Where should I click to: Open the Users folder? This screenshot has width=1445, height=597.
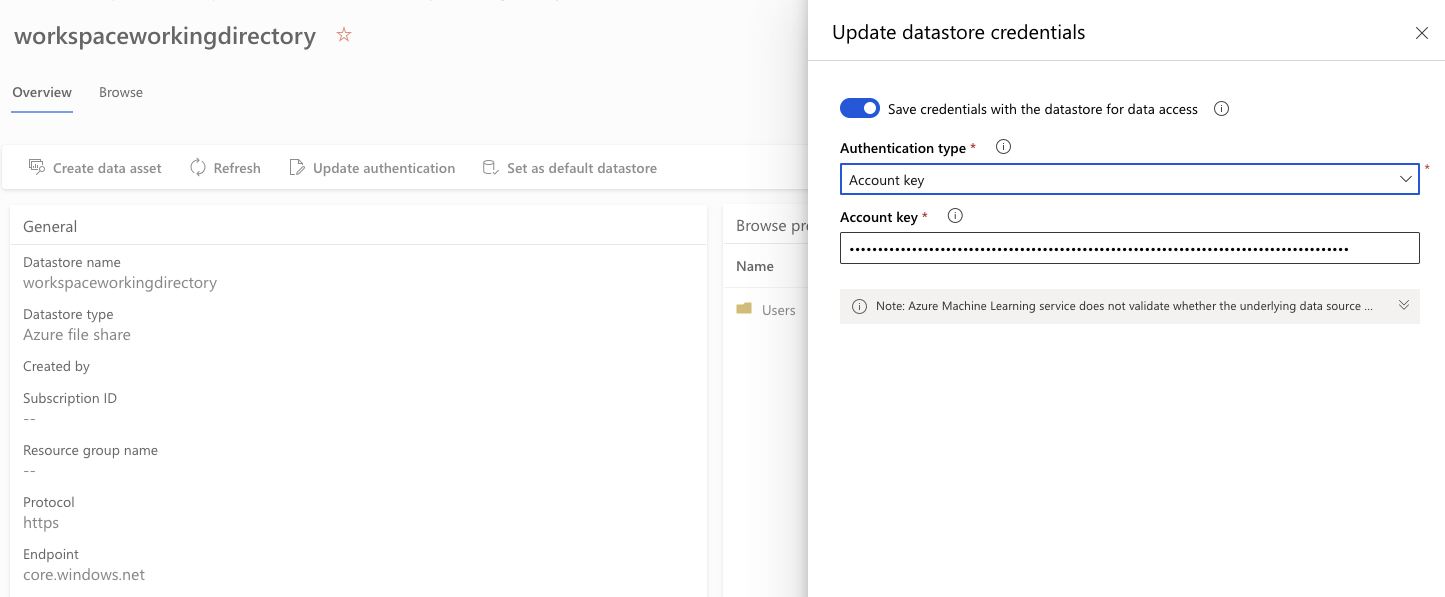[779, 310]
